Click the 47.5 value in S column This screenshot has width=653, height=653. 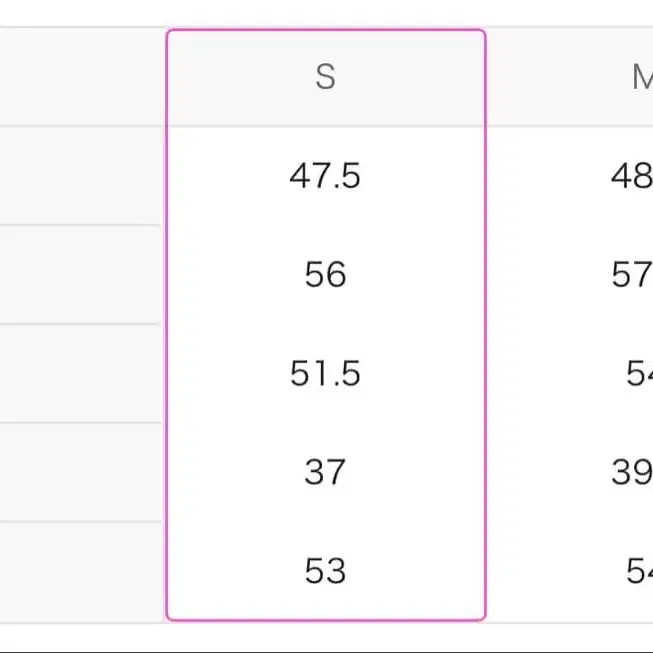325,176
